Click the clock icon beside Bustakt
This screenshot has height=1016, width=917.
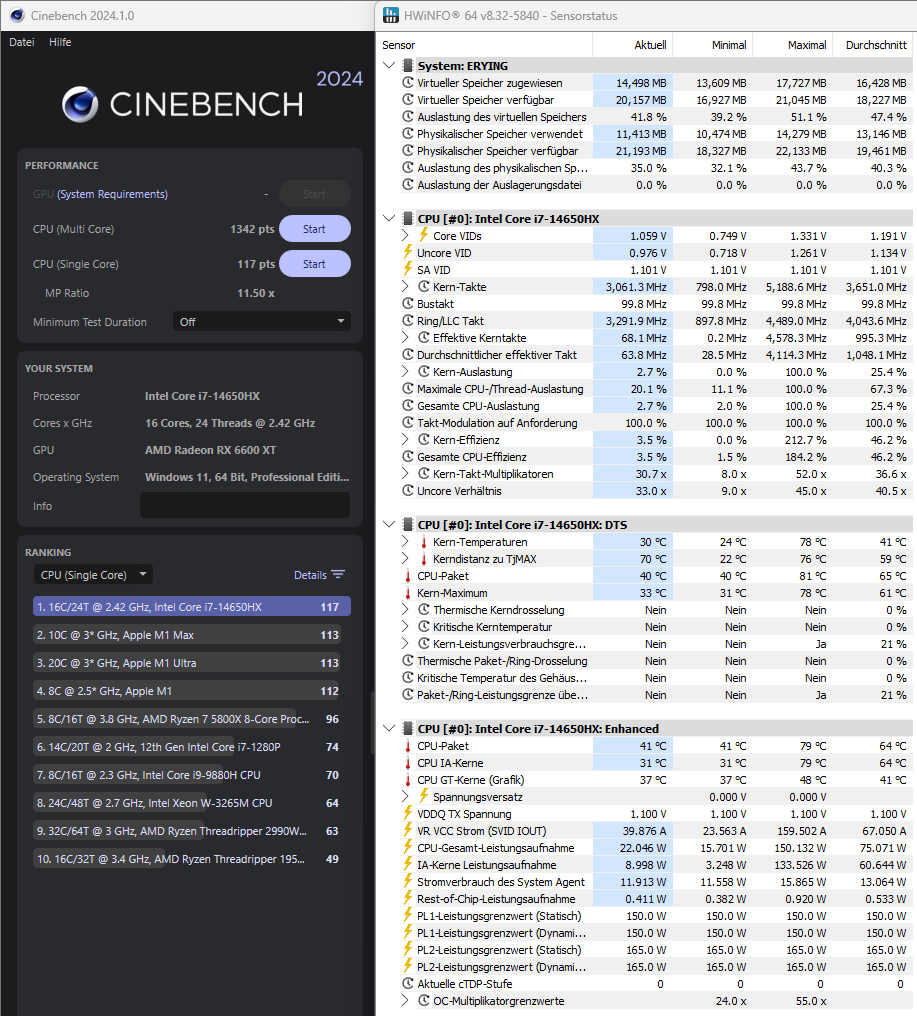click(408, 303)
